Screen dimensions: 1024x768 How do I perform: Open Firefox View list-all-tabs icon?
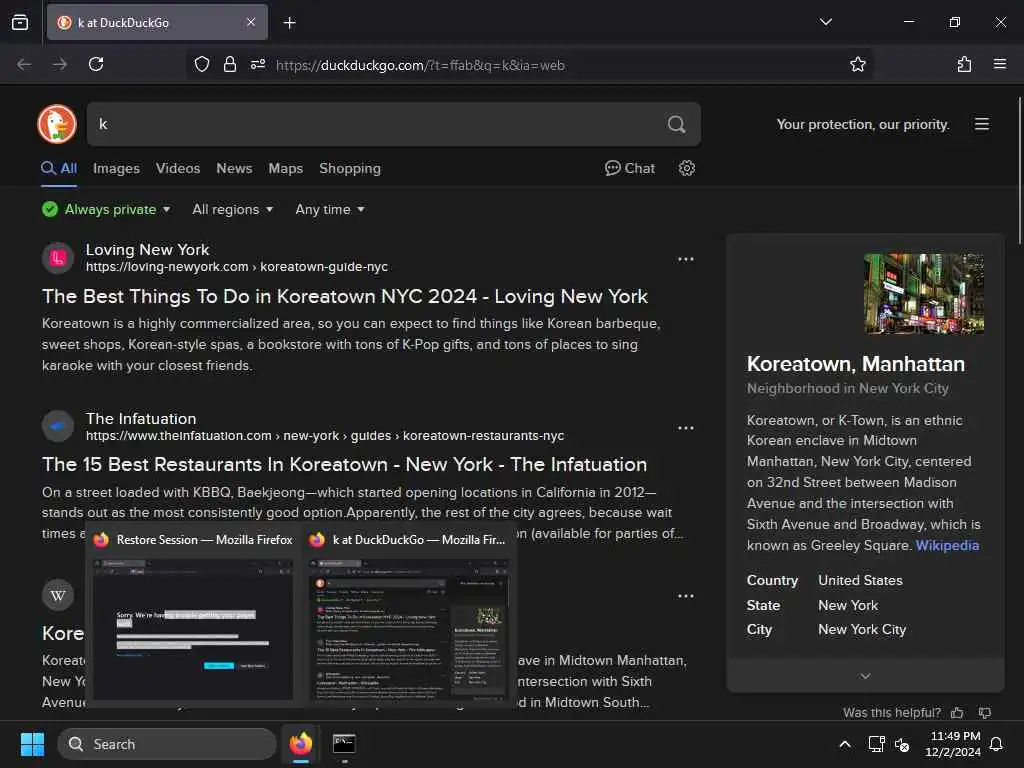point(20,22)
